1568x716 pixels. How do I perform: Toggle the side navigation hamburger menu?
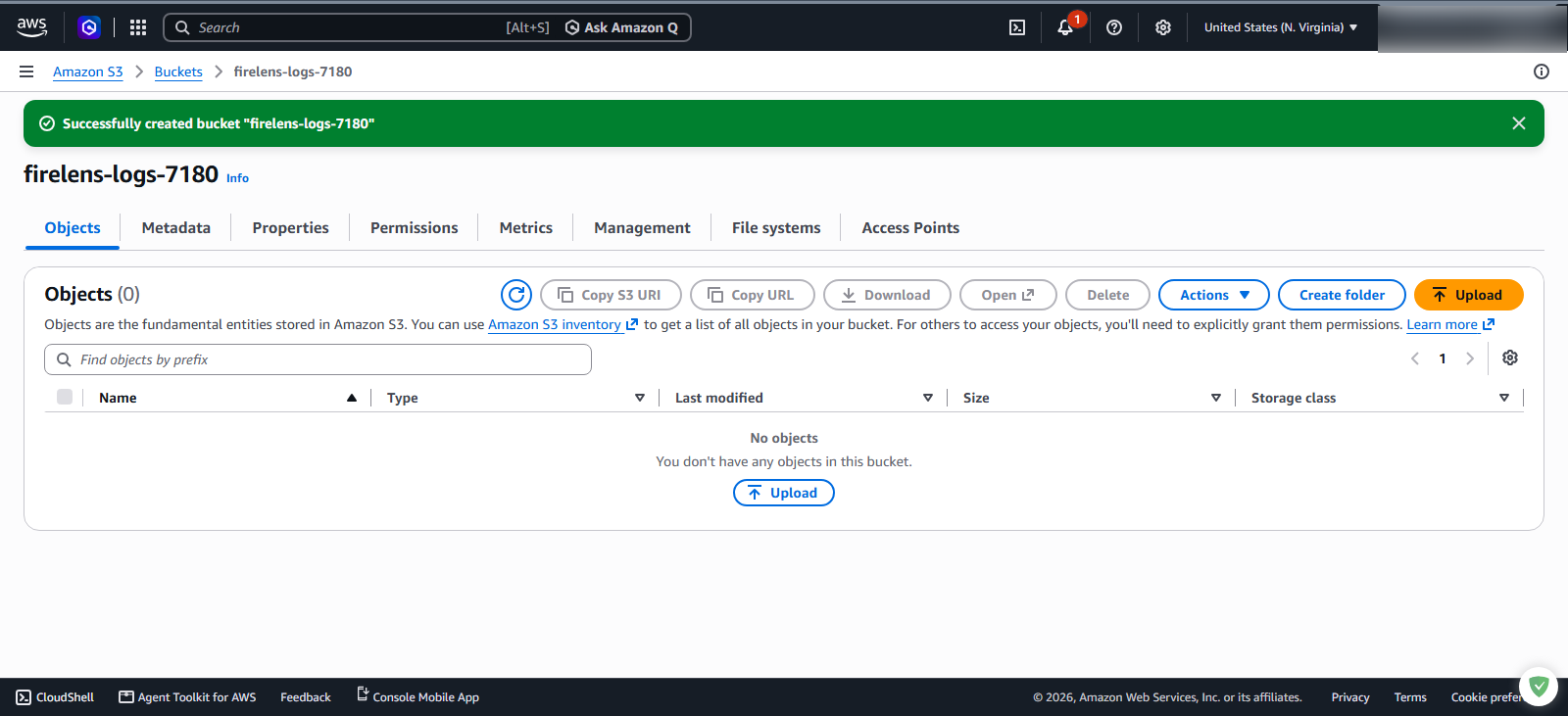[26, 72]
